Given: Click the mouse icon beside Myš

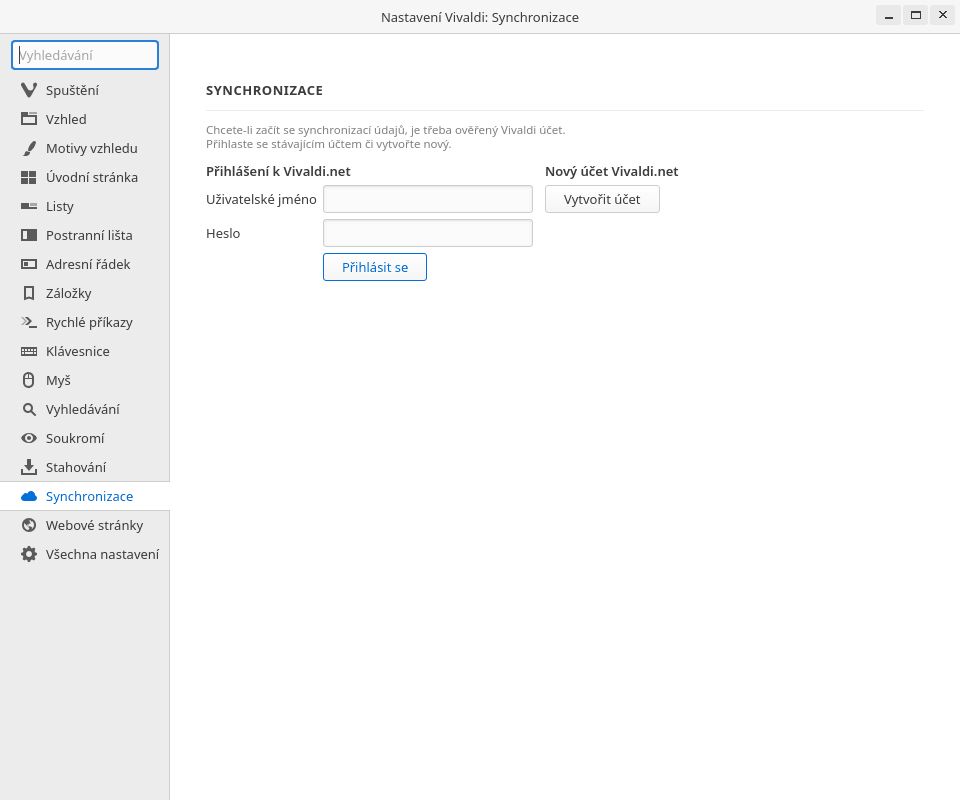Looking at the screenshot, I should coord(29,380).
